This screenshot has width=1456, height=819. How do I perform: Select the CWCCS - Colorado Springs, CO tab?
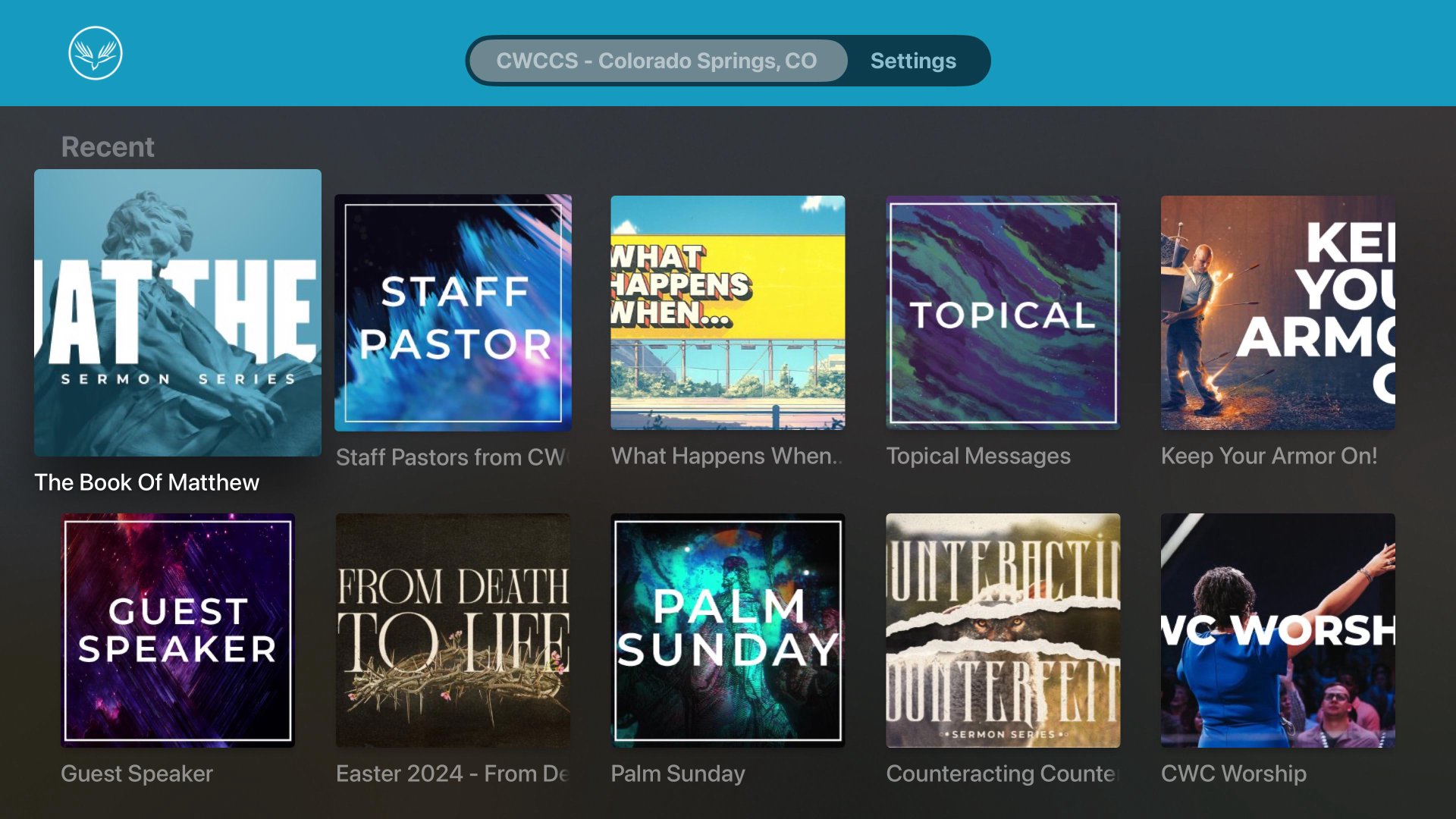point(657,61)
